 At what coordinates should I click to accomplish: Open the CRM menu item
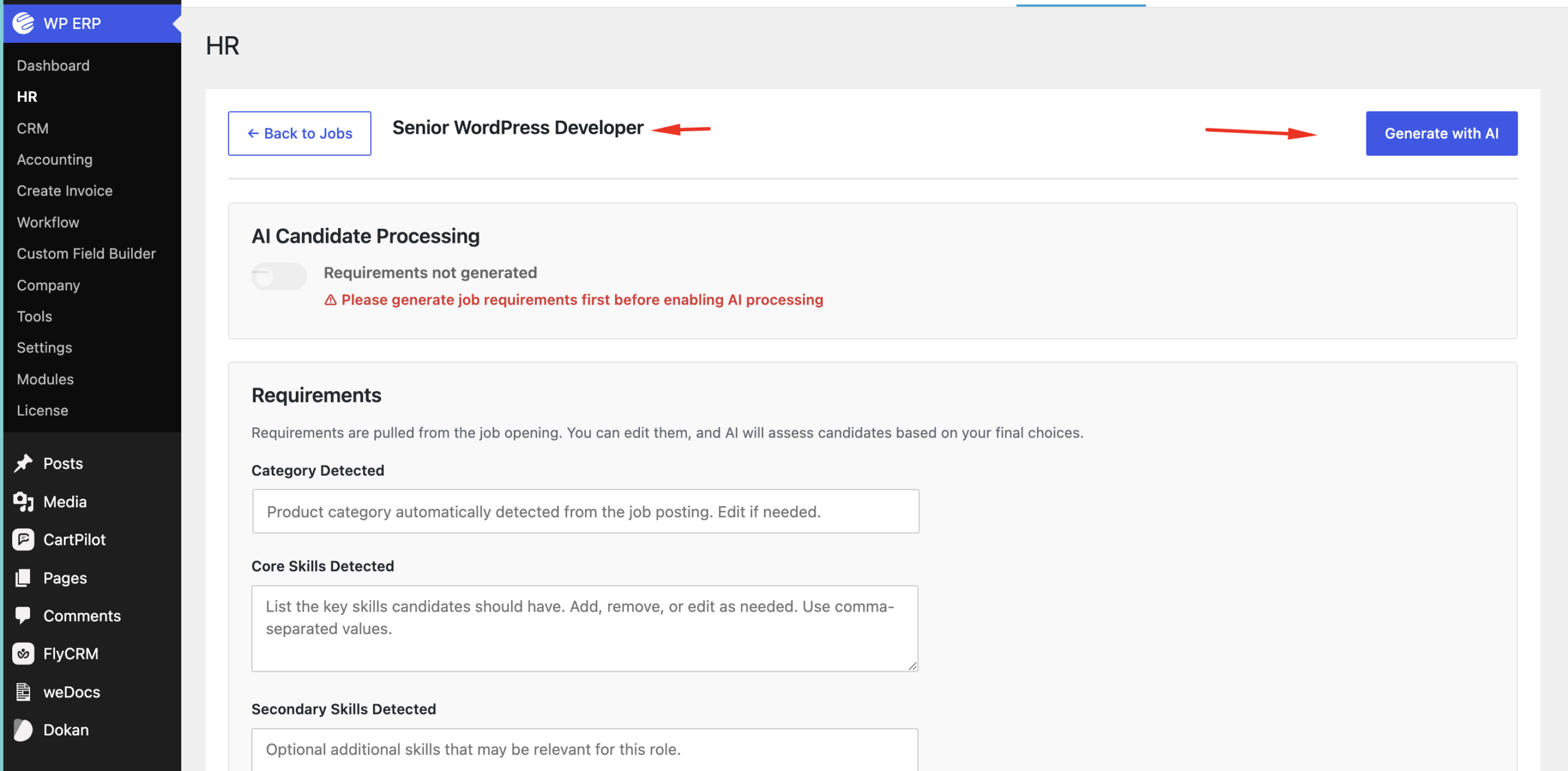coord(32,128)
